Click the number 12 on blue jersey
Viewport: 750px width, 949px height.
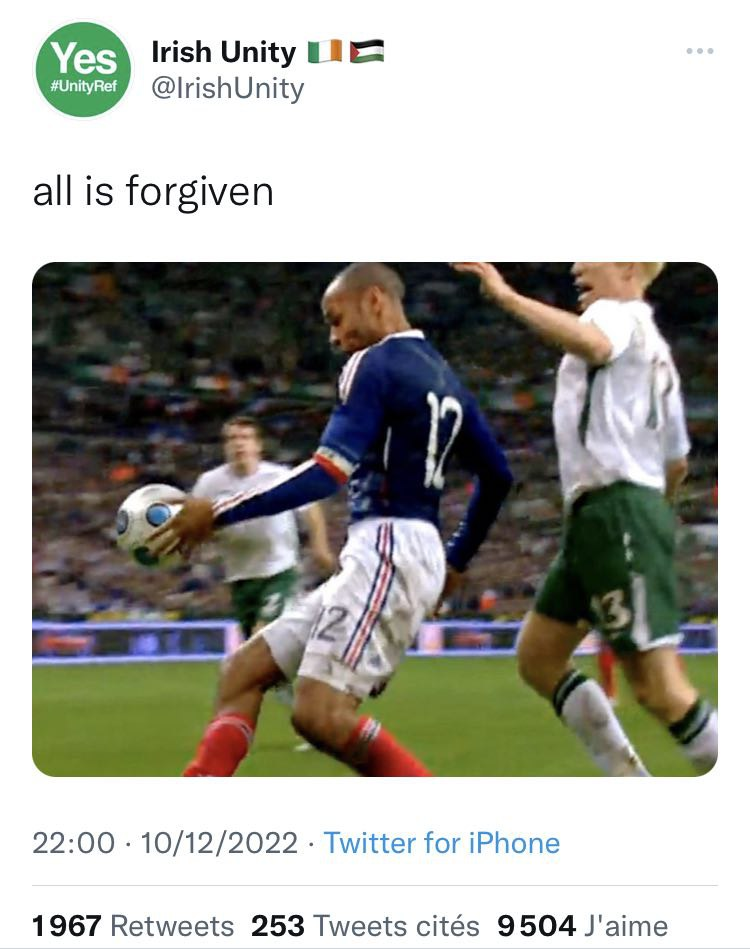click(x=442, y=439)
